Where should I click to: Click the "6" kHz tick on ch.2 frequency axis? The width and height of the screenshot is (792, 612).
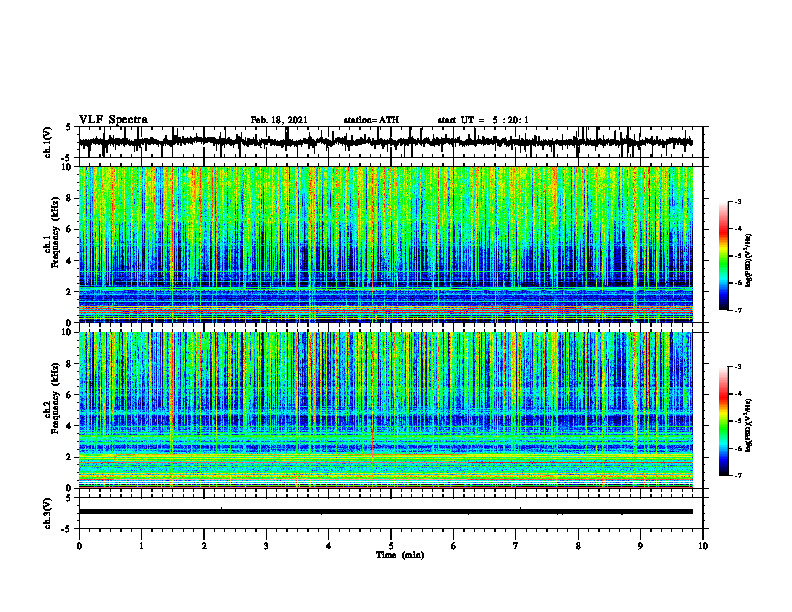coord(70,395)
